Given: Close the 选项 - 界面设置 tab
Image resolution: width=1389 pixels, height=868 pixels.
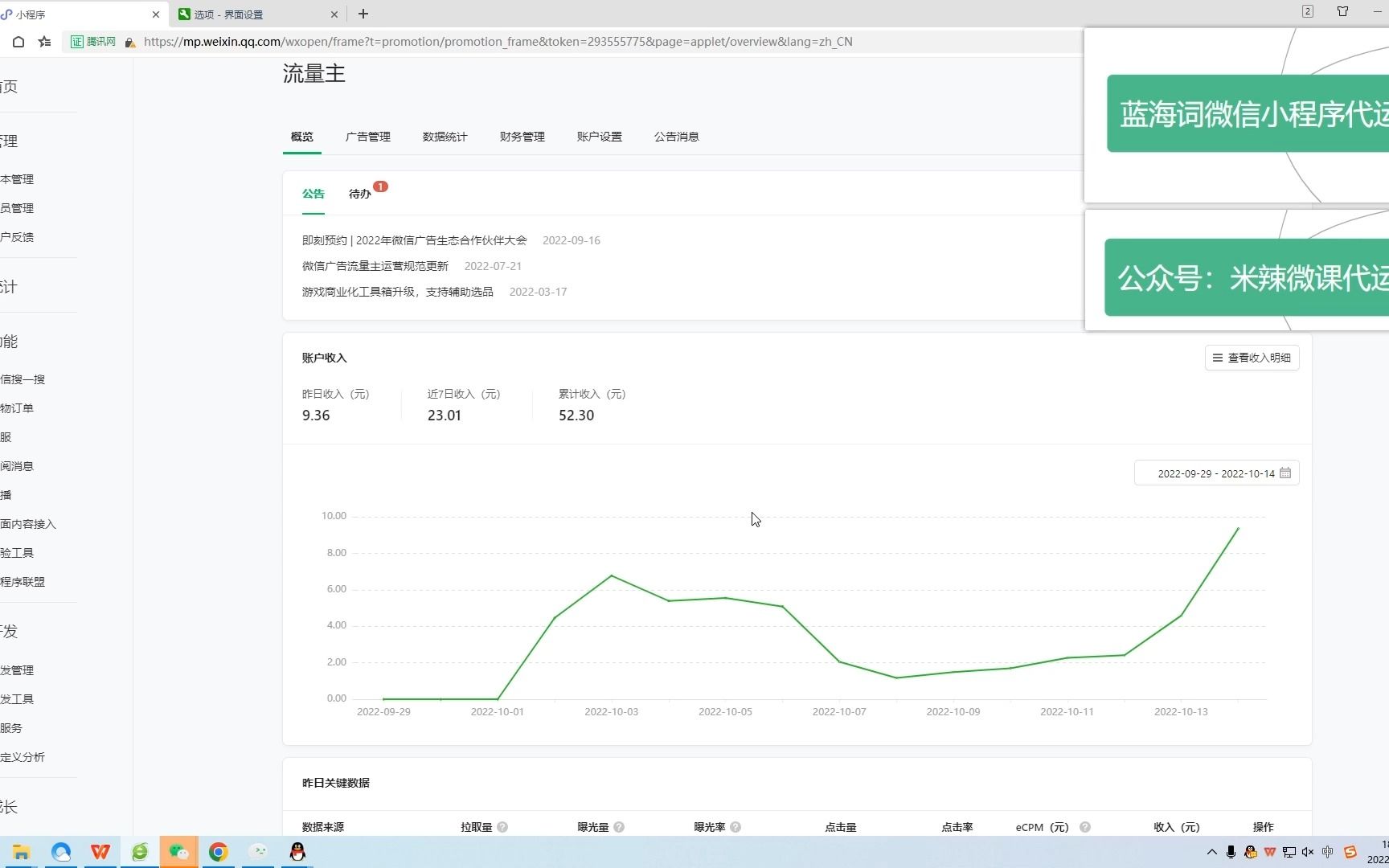Looking at the screenshot, I should point(334,14).
